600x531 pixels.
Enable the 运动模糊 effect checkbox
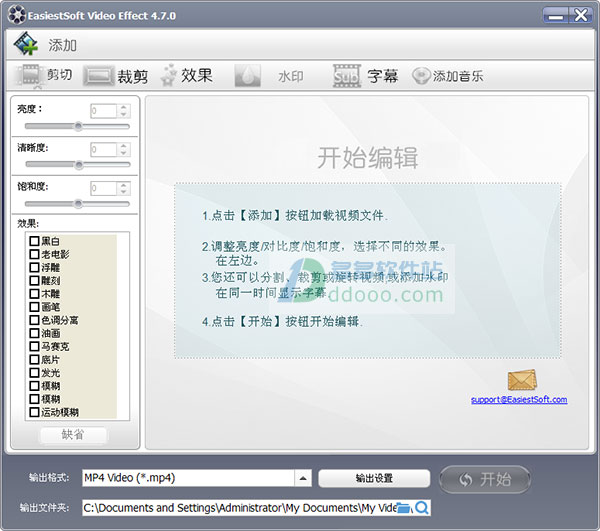click(x=34, y=412)
